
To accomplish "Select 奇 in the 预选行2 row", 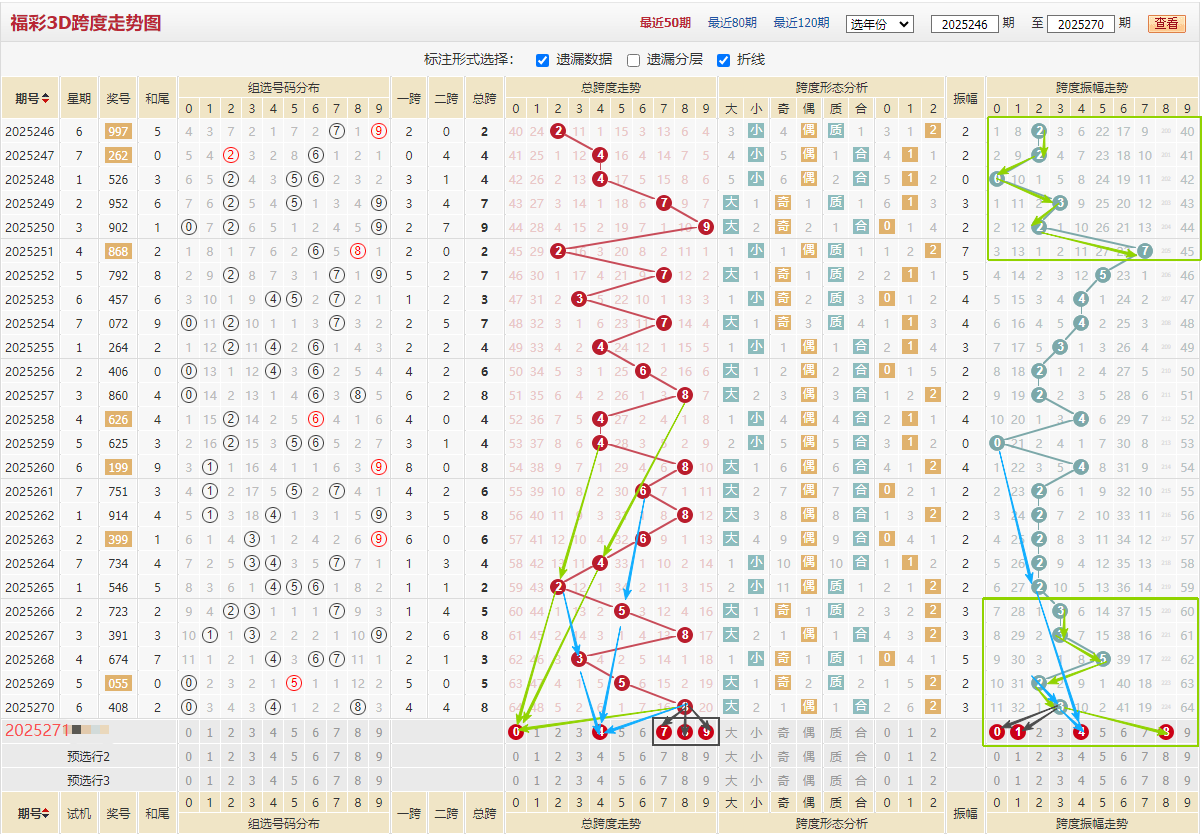I will [x=783, y=756].
